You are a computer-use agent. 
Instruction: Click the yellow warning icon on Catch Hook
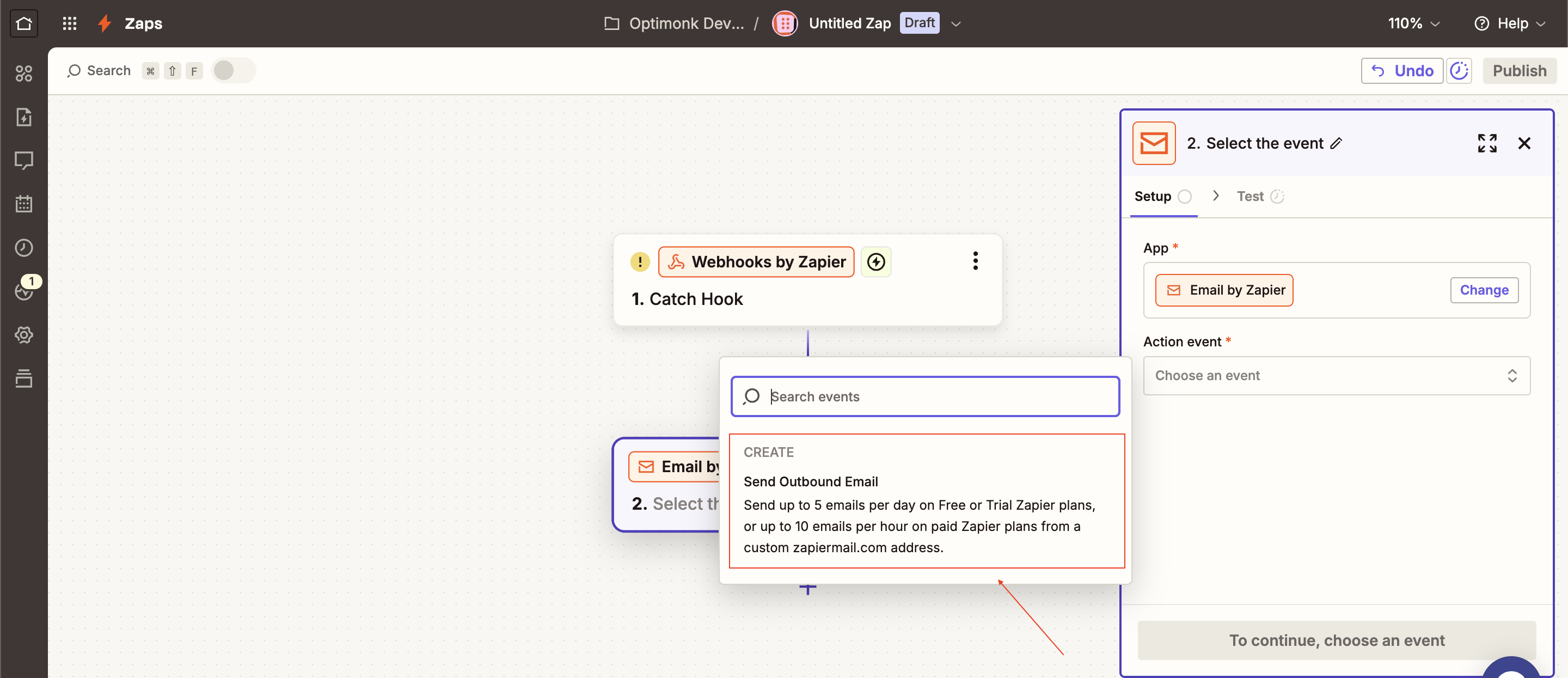pos(640,262)
